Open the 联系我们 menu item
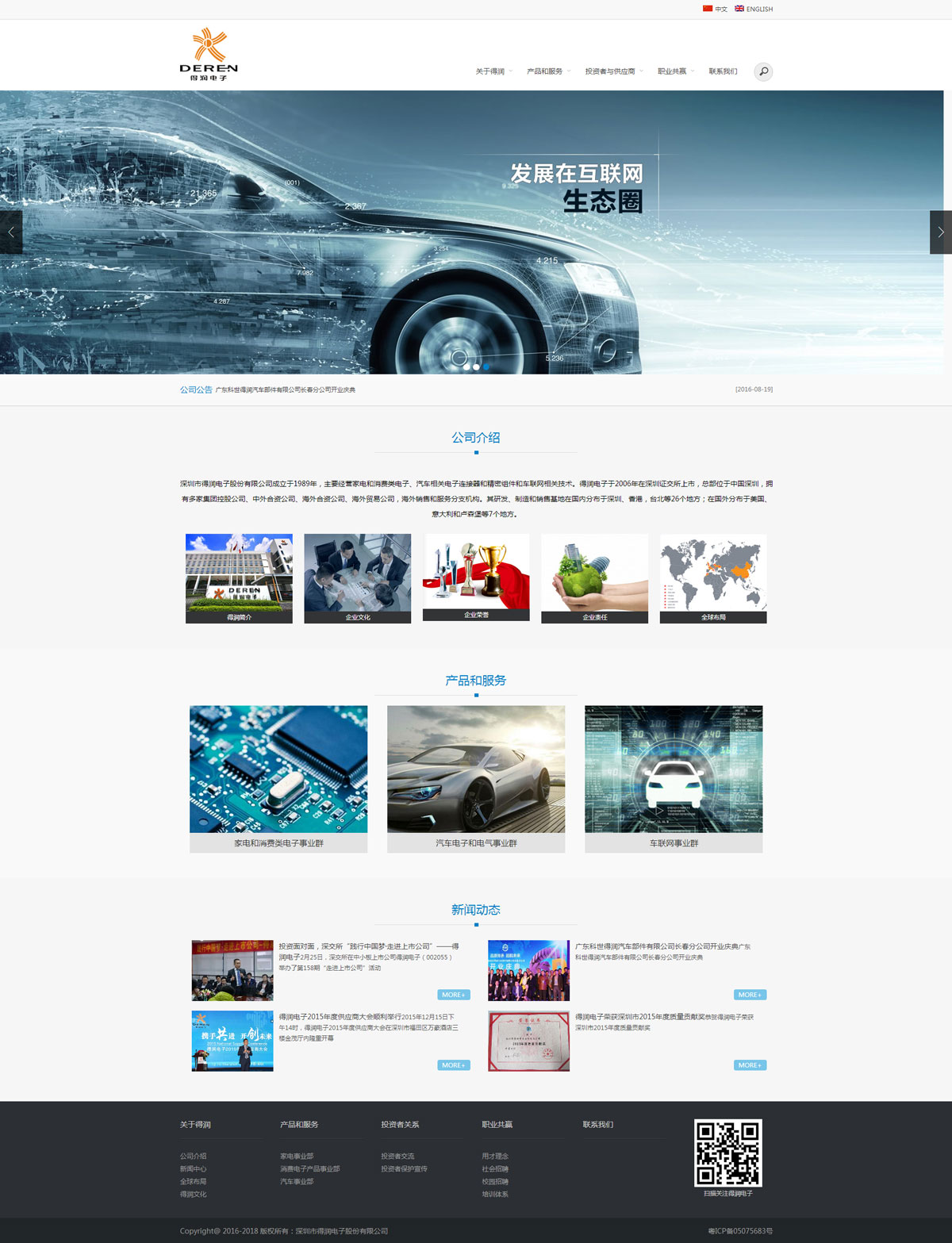952x1243 pixels. click(723, 71)
